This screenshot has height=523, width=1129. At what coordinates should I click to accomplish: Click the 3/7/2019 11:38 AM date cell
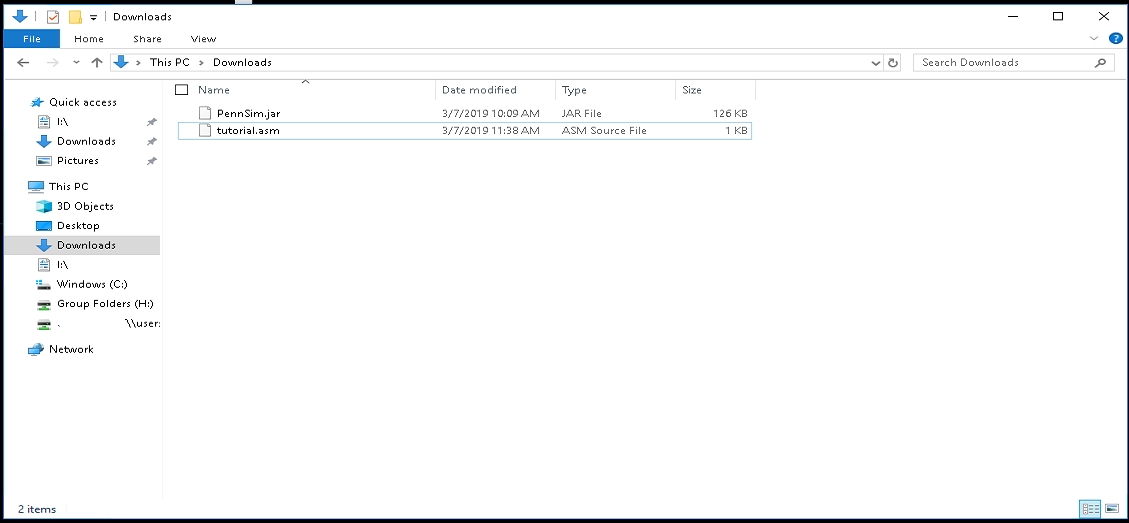pyautogui.click(x=490, y=131)
